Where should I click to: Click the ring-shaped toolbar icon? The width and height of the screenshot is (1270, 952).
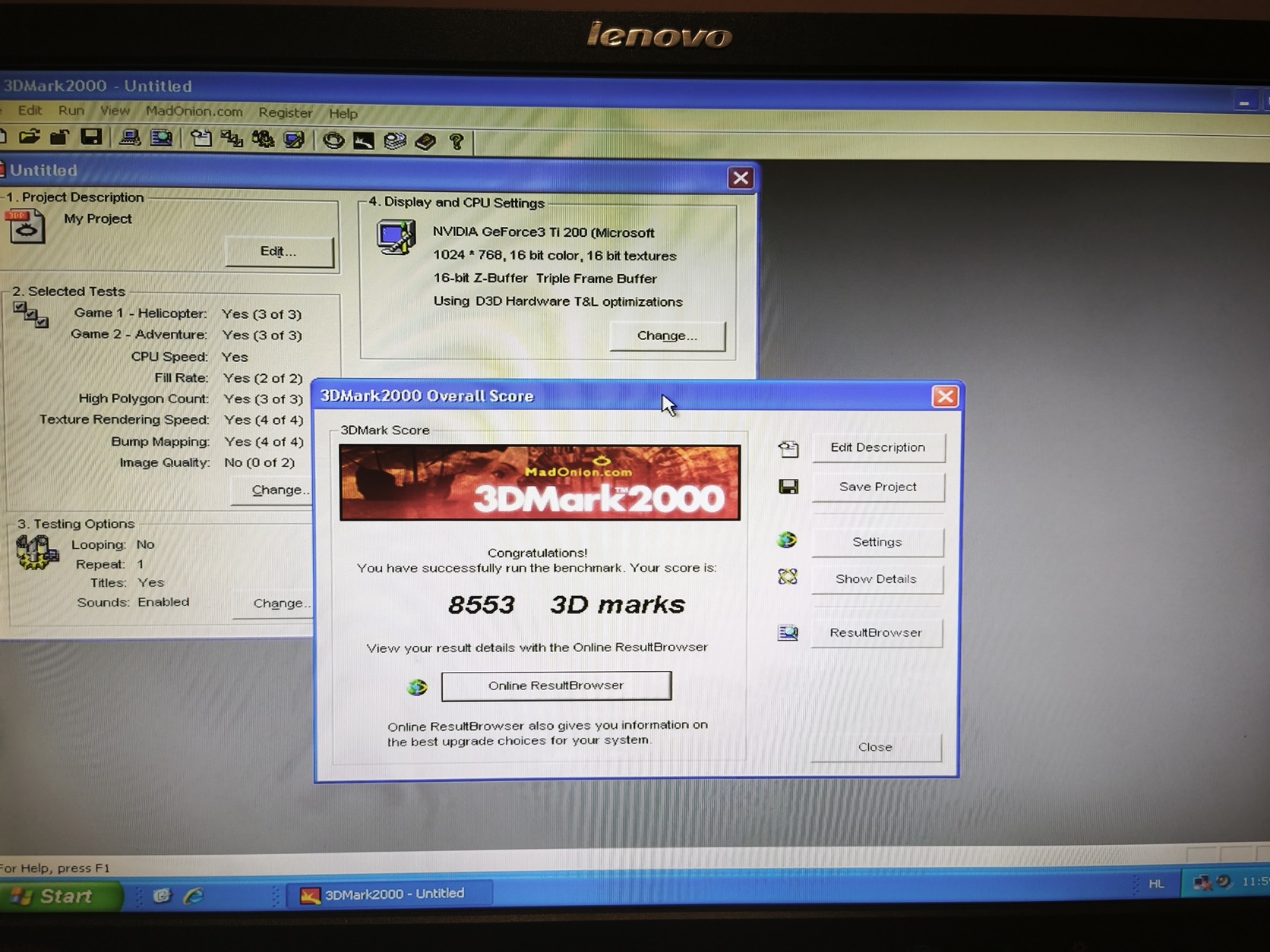tap(333, 140)
